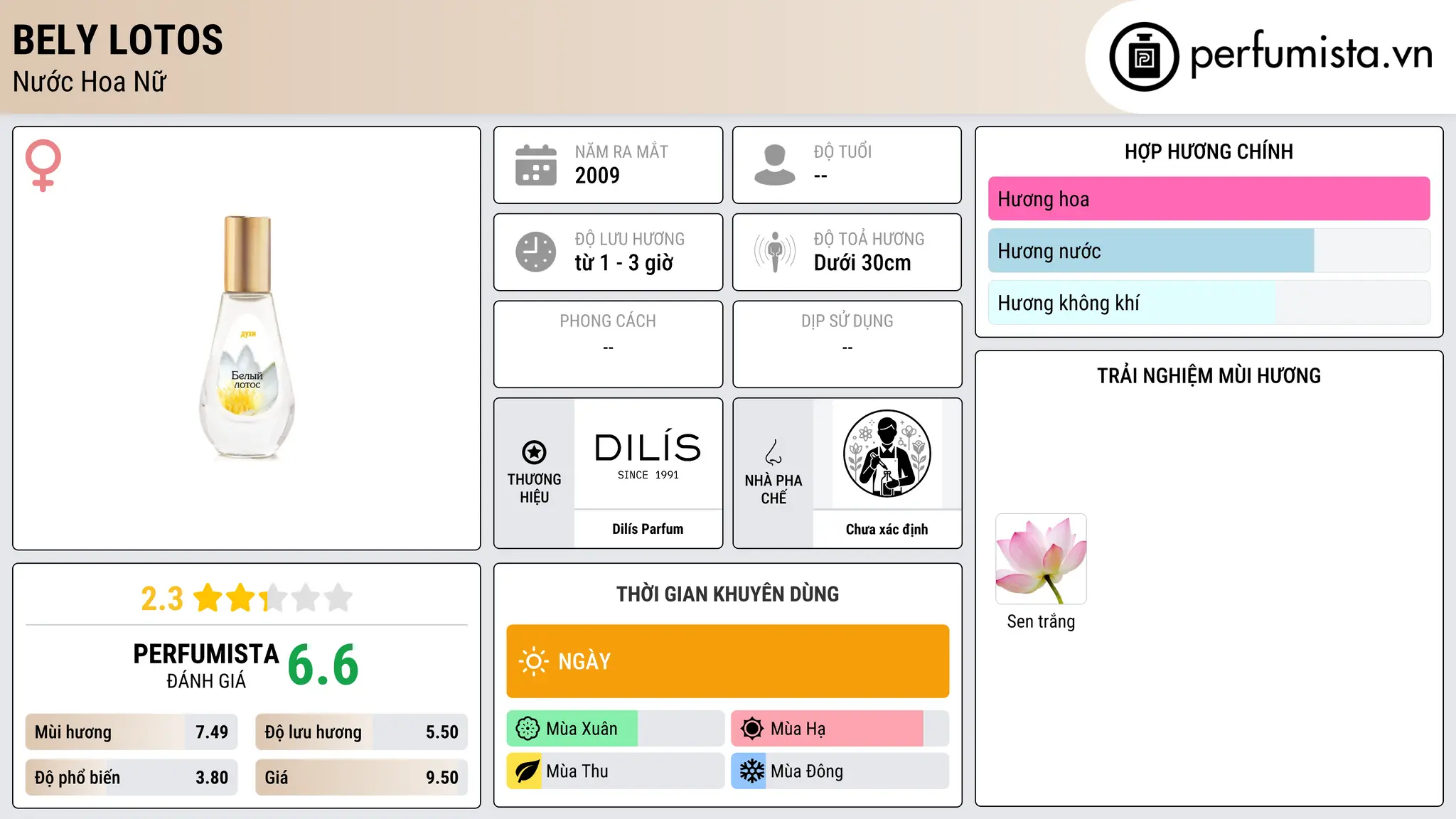Click the Mùa Đông season bar
1456x819 pixels.
tap(840, 771)
